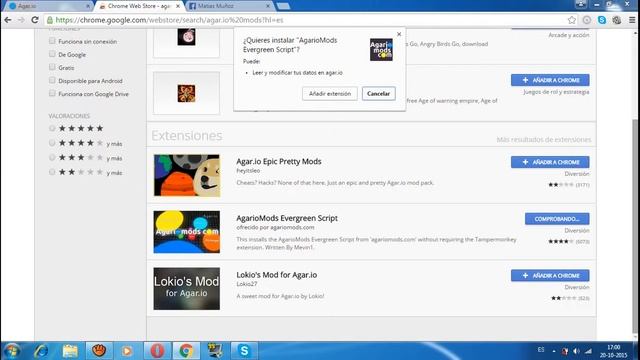Click 'Diversión' category under Epic Pretty Mods
Viewport: 640px width, 360px height.
(x=577, y=173)
